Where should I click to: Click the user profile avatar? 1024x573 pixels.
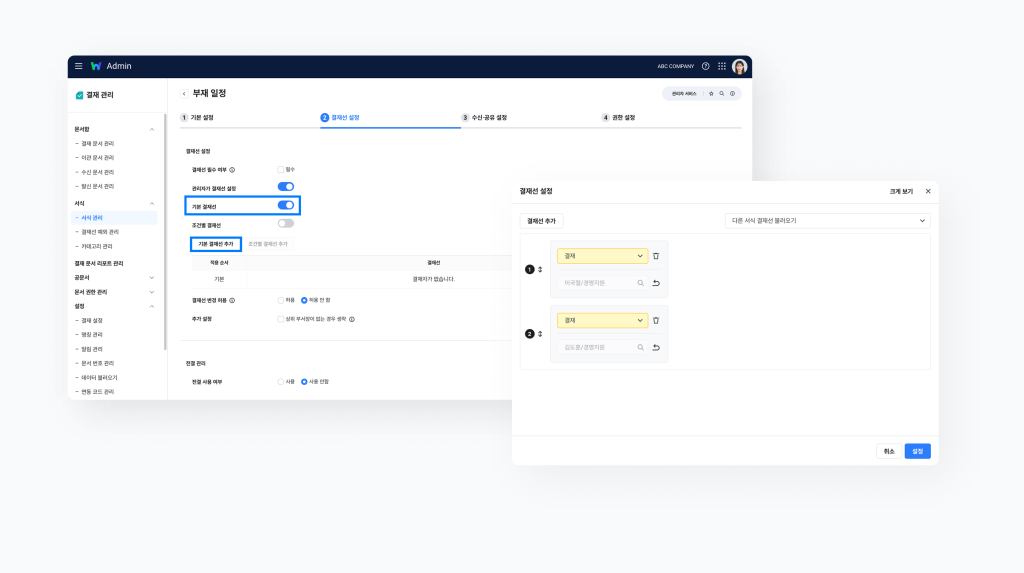(739, 66)
